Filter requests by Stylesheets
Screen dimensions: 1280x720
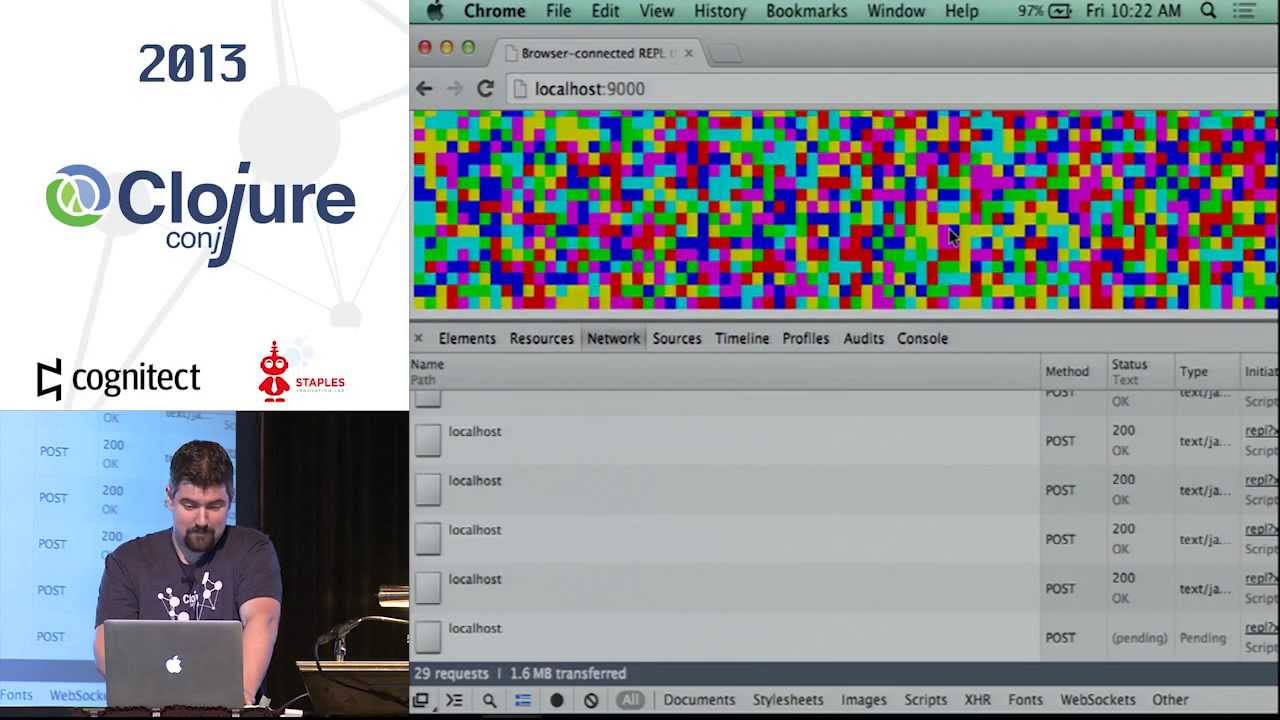pos(788,700)
